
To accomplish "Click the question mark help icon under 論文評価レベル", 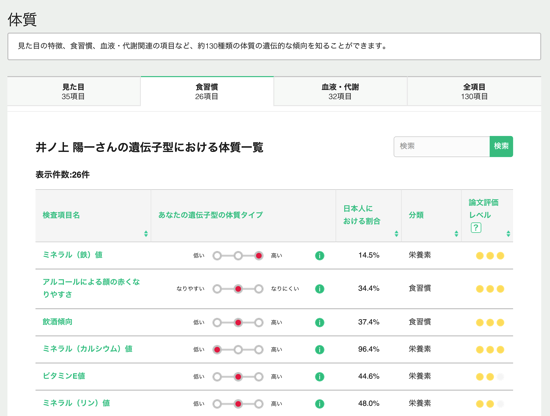I will (x=476, y=228).
